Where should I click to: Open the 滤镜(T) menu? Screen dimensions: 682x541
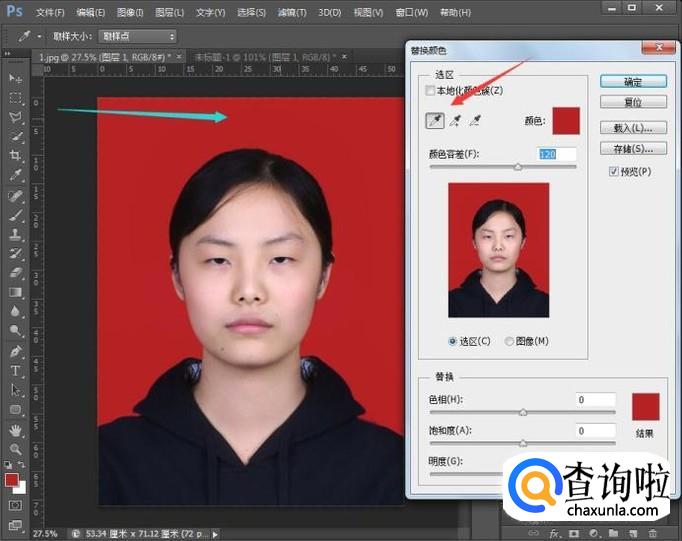coord(292,12)
